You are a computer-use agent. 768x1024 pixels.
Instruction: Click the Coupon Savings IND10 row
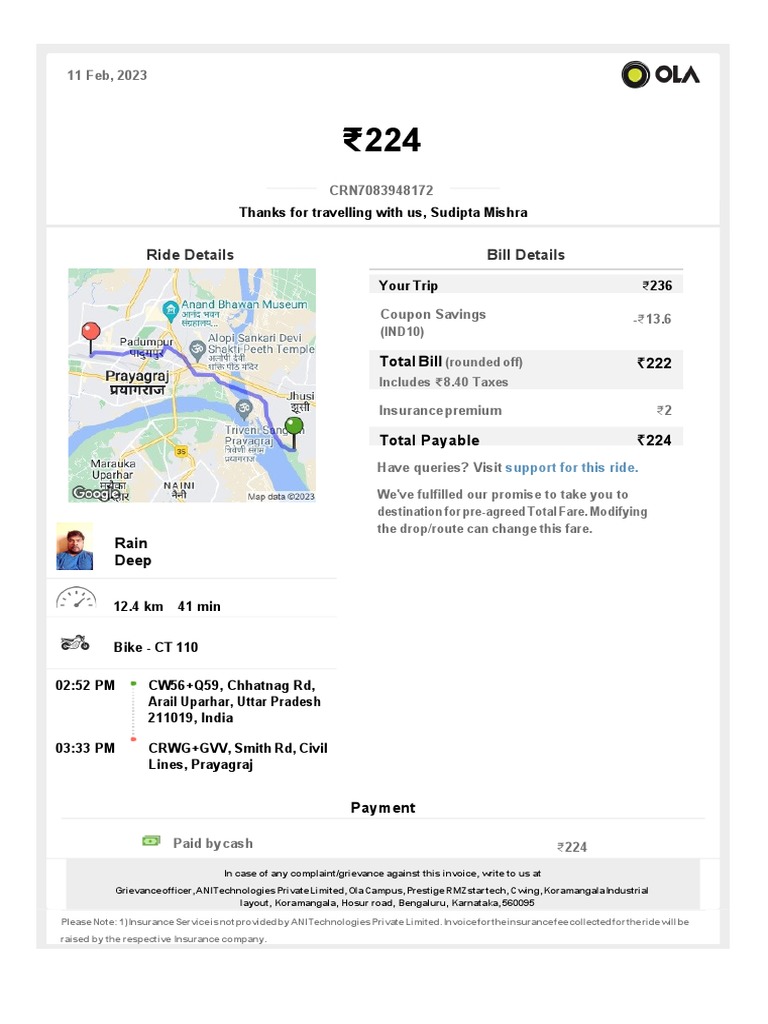pyautogui.click(x=525, y=321)
